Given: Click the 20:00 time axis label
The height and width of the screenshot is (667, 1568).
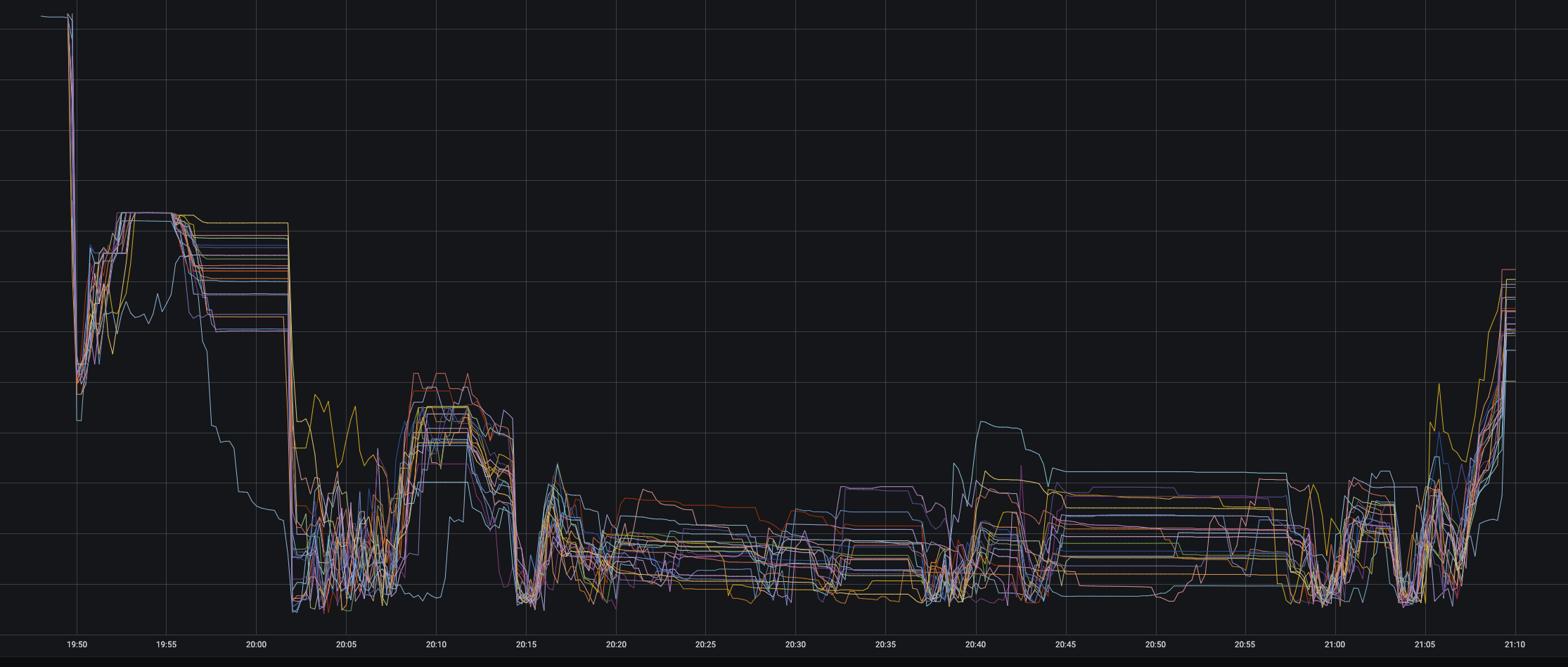Looking at the screenshot, I should [257, 644].
